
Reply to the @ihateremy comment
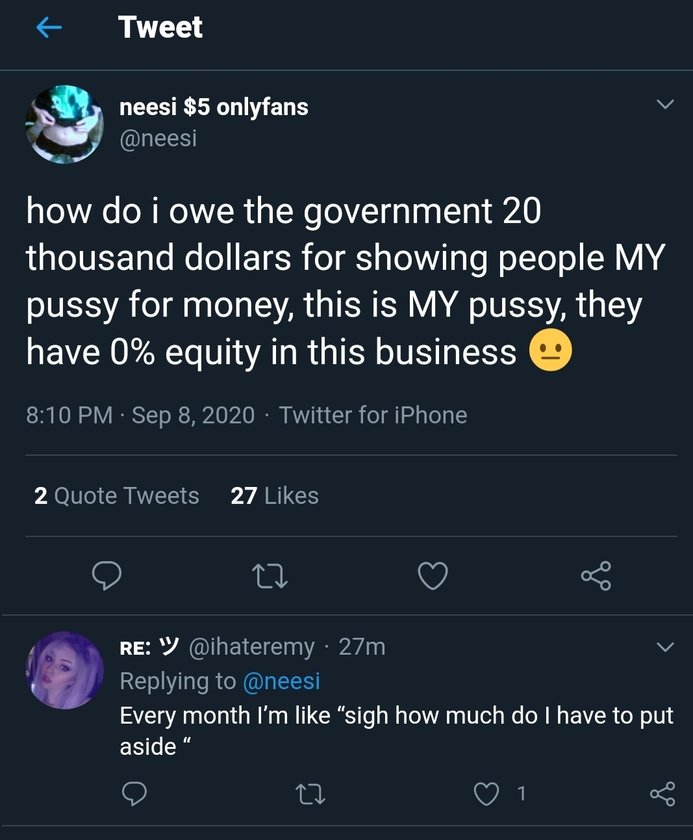(134, 793)
